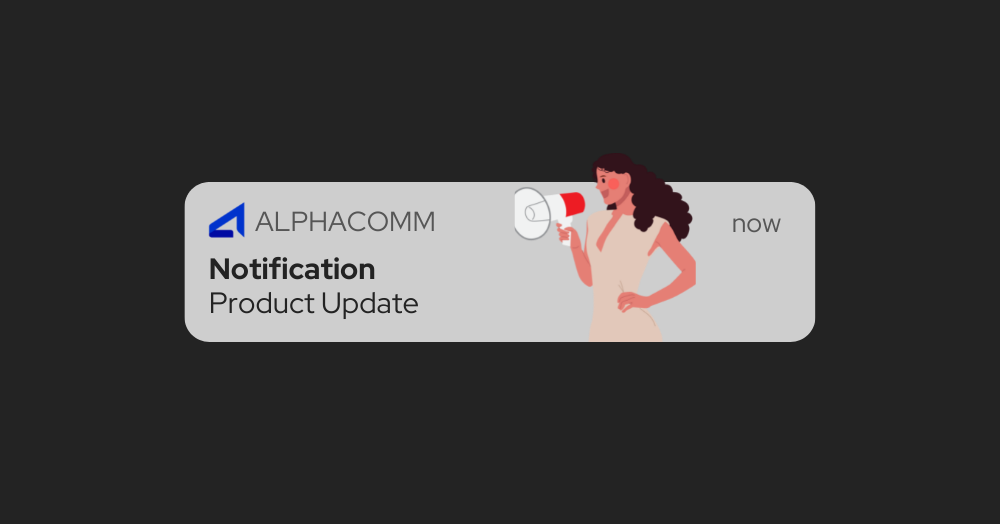This screenshot has width=1000, height=524.
Task: Click the notification card's rounded top-left corner
Action: [x=194, y=191]
